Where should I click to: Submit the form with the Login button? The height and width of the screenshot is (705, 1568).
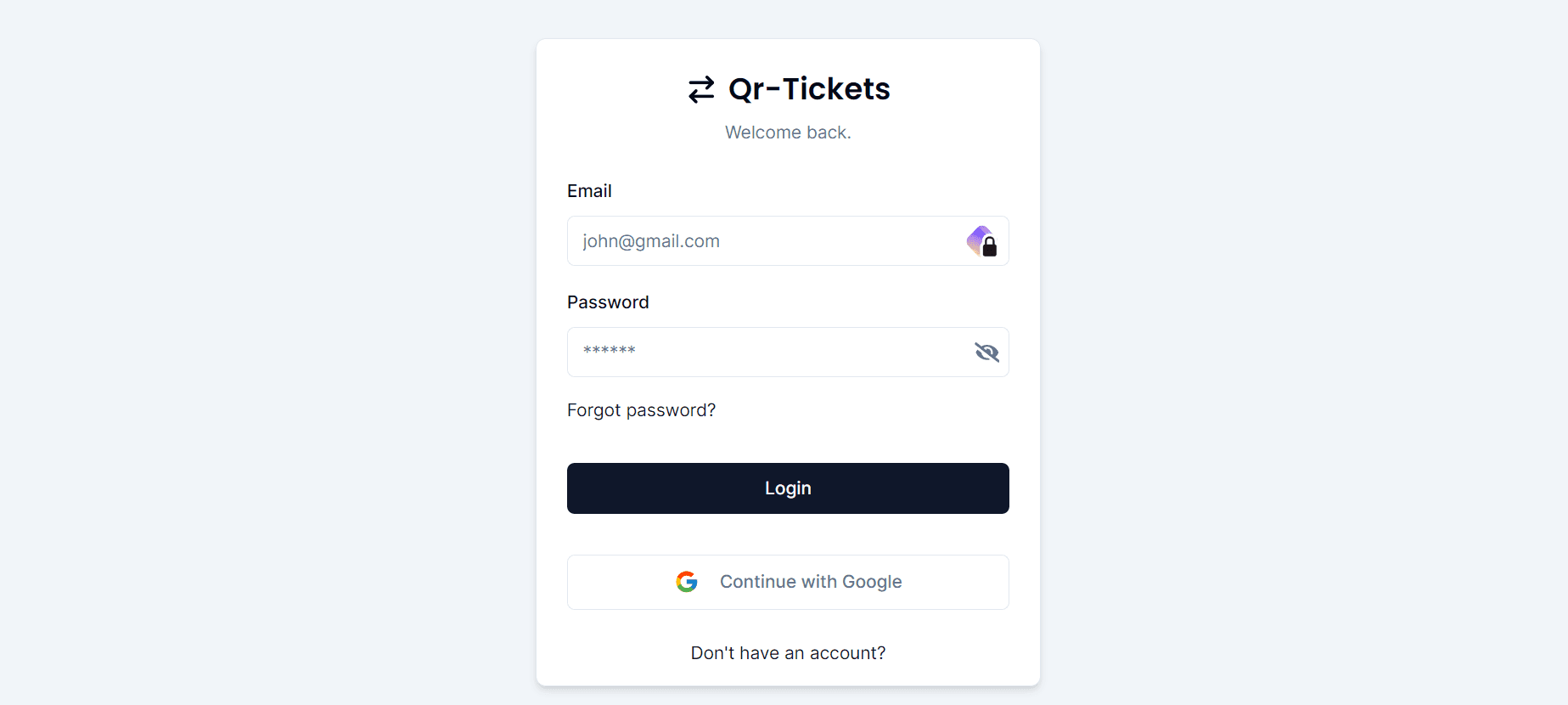click(x=788, y=488)
